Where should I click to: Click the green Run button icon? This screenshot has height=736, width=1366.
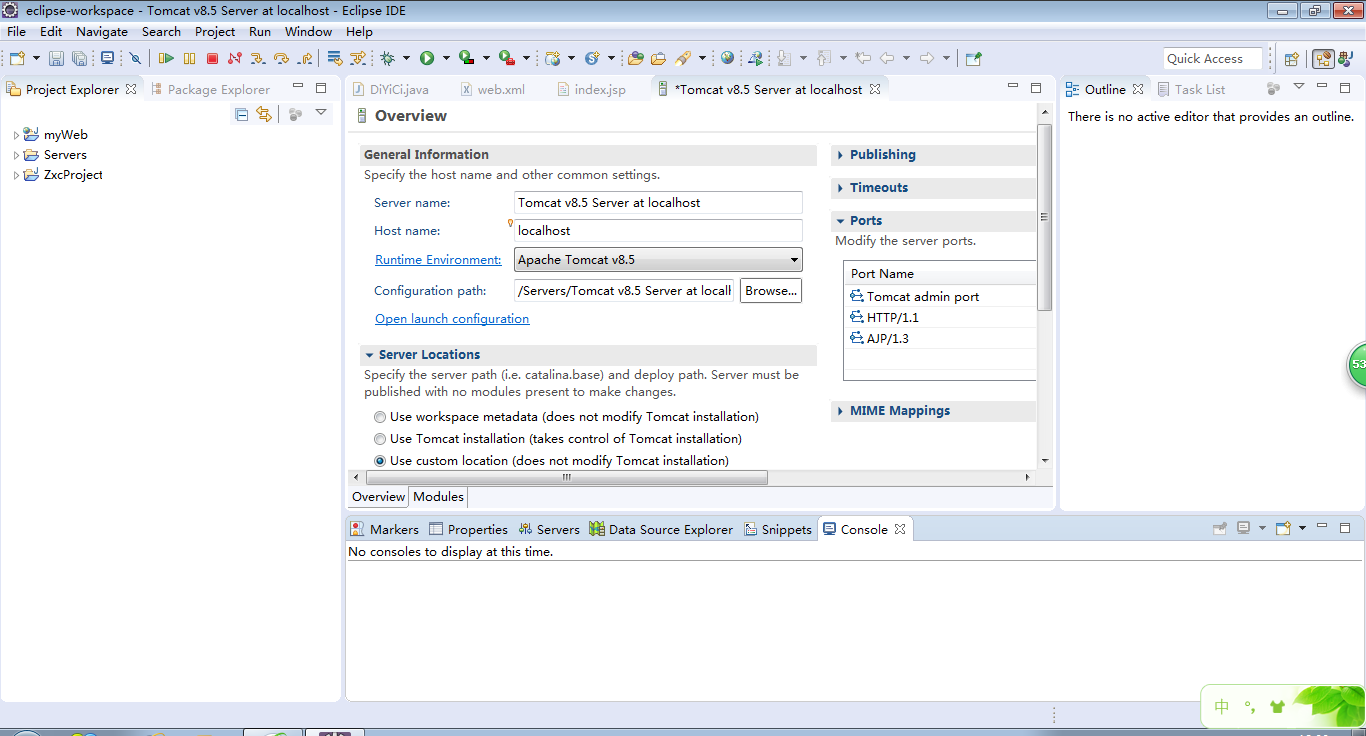click(427, 58)
